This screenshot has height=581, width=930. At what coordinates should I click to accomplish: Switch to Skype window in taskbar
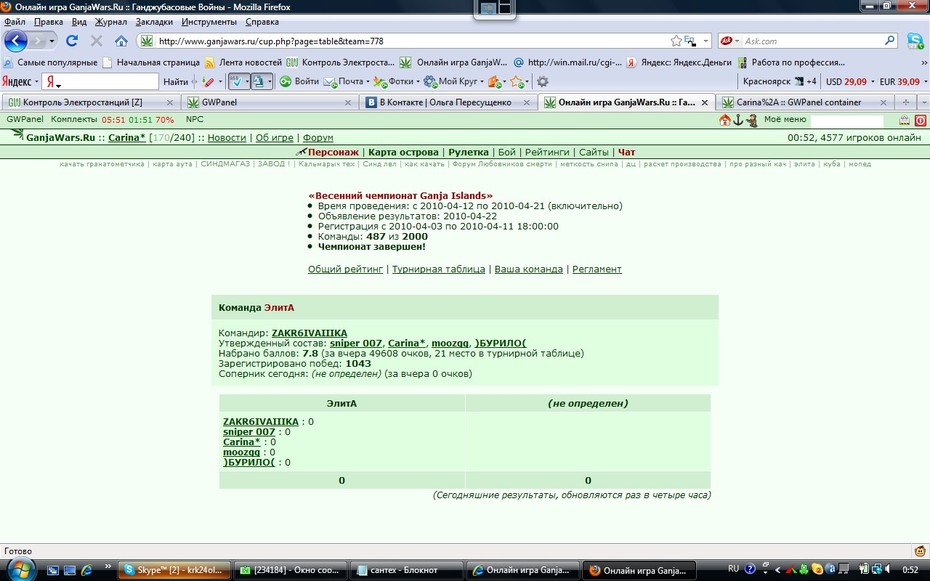pos(174,570)
